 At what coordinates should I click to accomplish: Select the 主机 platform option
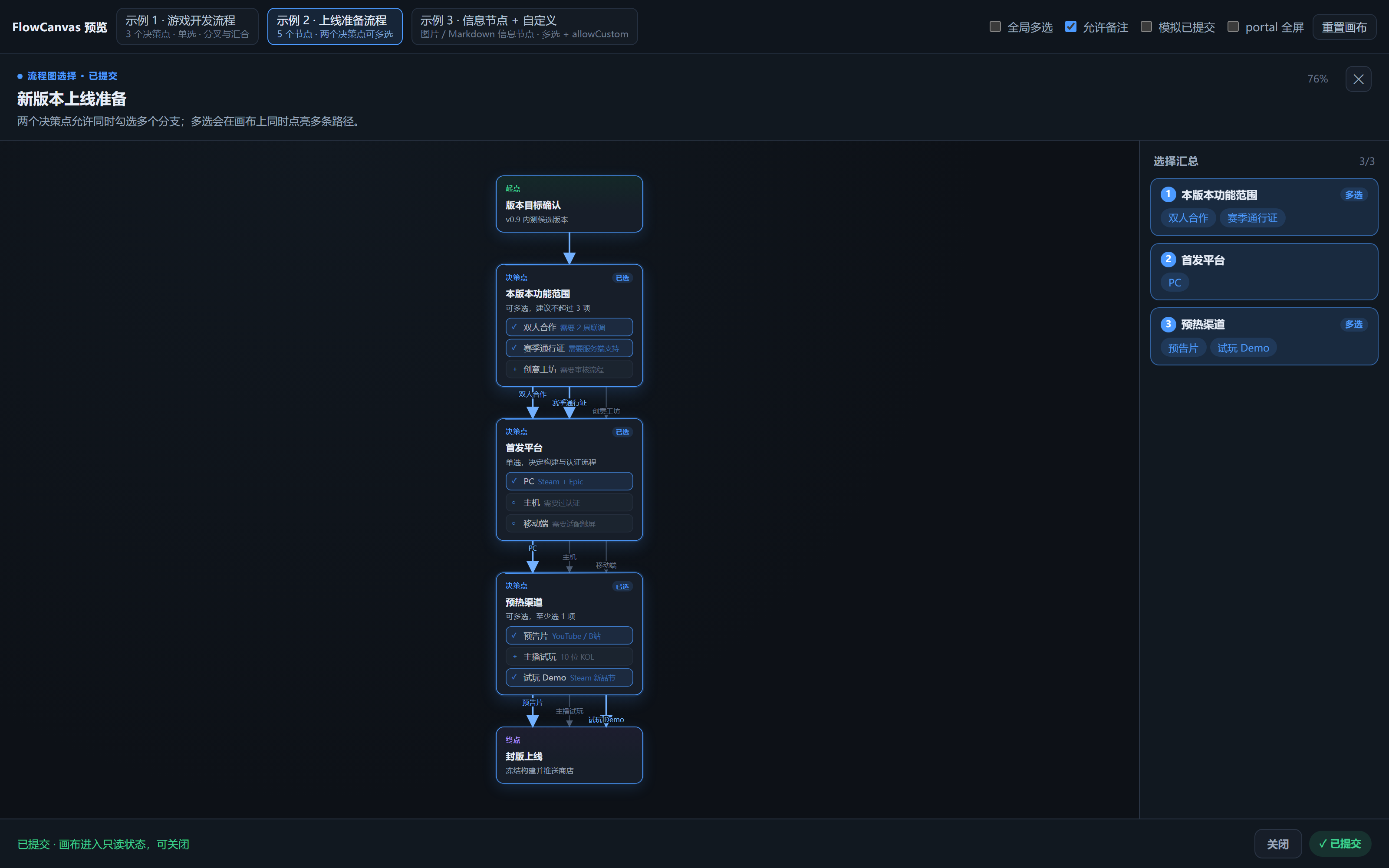coord(569,502)
